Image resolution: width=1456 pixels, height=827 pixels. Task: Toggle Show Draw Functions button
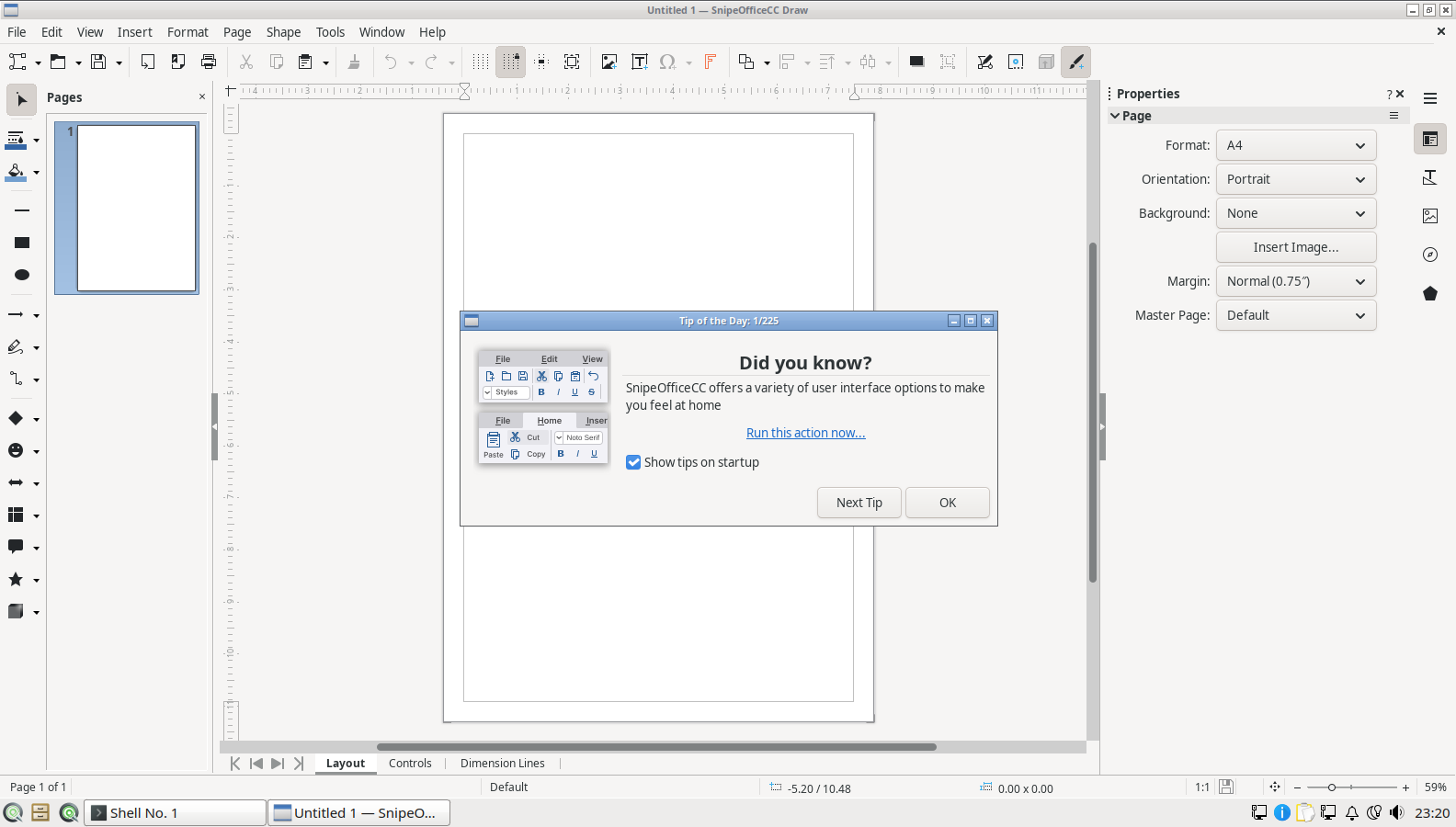(1076, 62)
